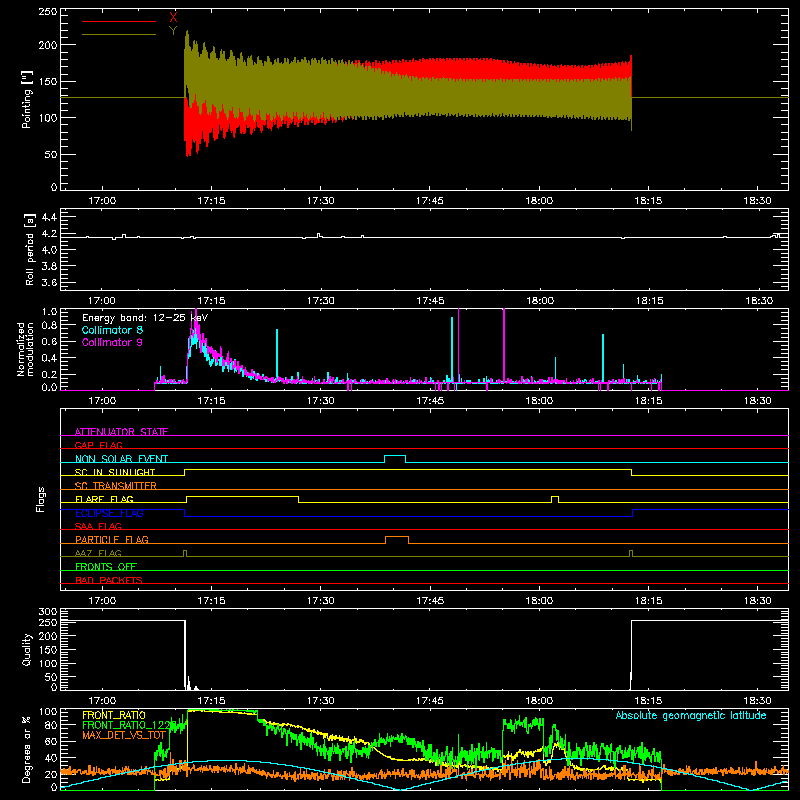Click the SC_TRANSMITTER flag label
Screen dimensions: 800x800
(116, 485)
